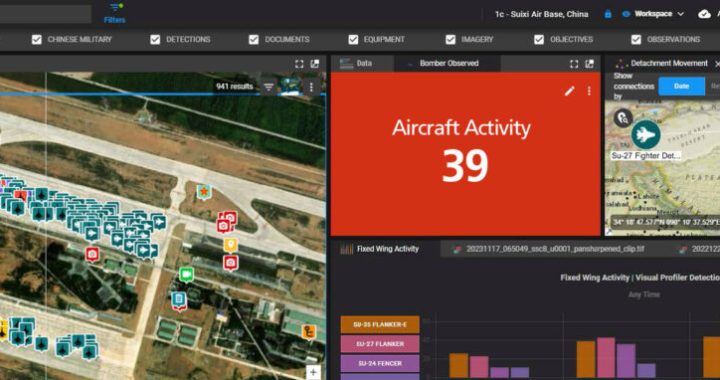The image size is (720, 380).
Task: Open the Filters panel icon
Action: [114, 8]
